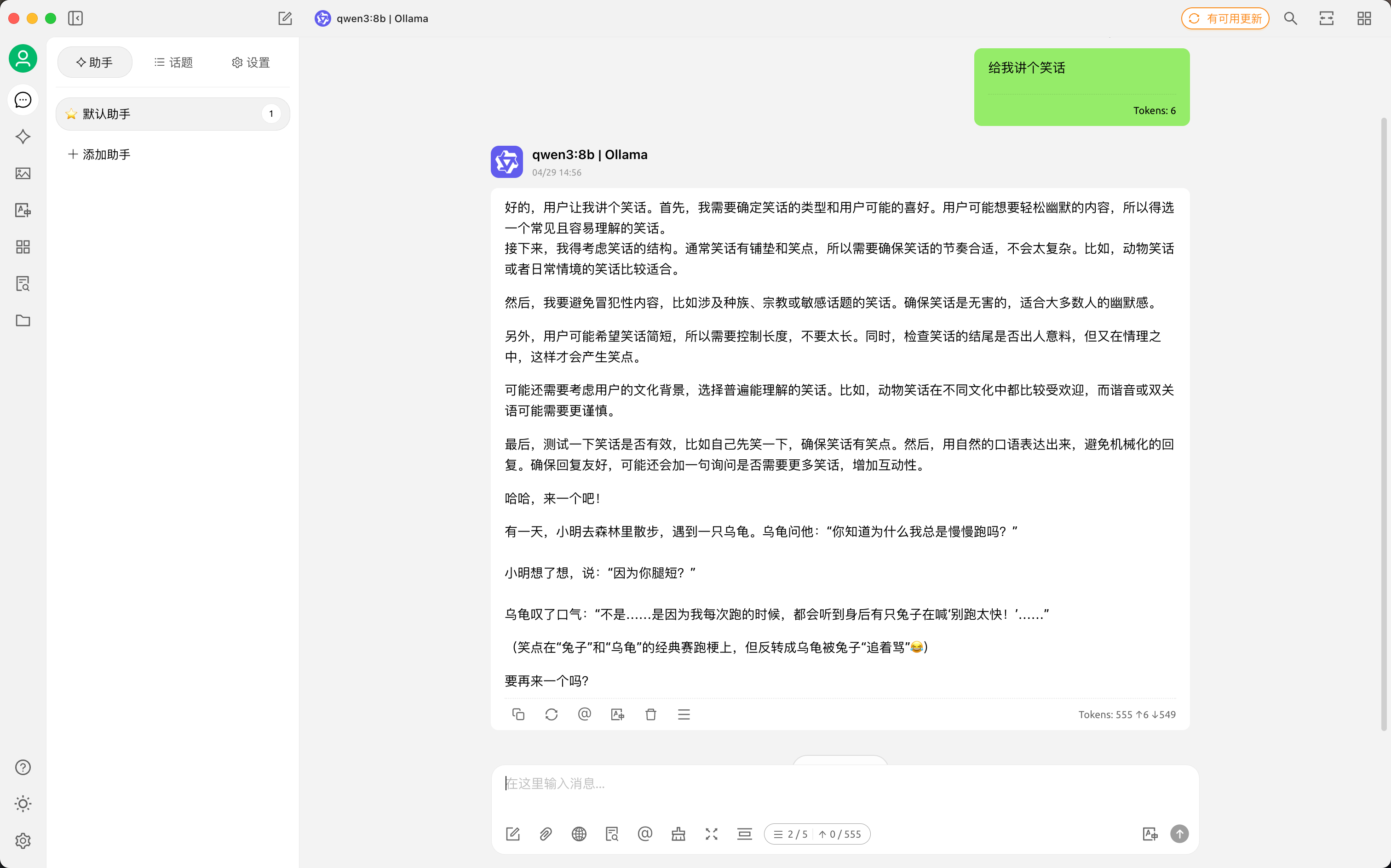Click the qwen3 model avatar in reply

(x=506, y=162)
